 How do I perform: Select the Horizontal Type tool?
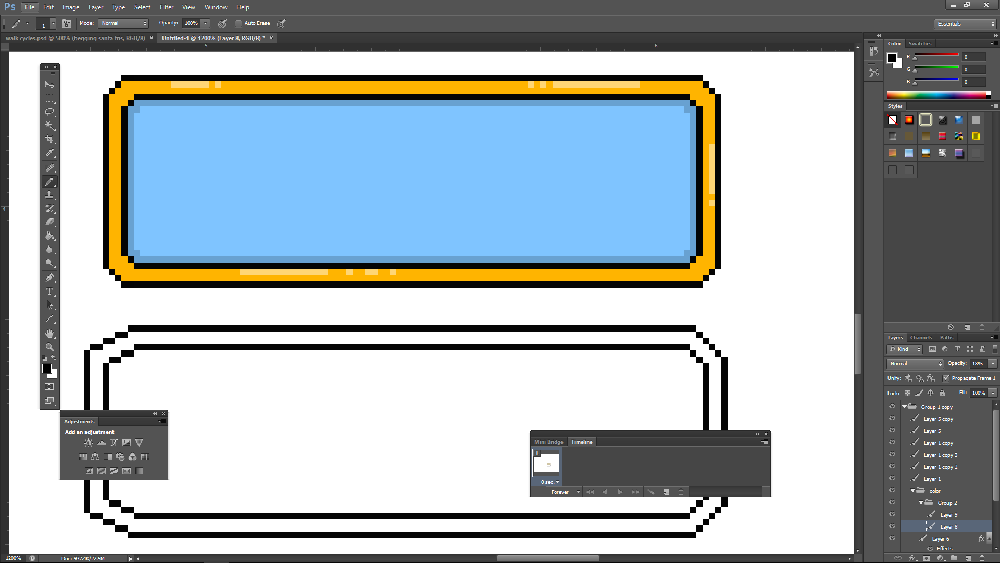(x=49, y=292)
